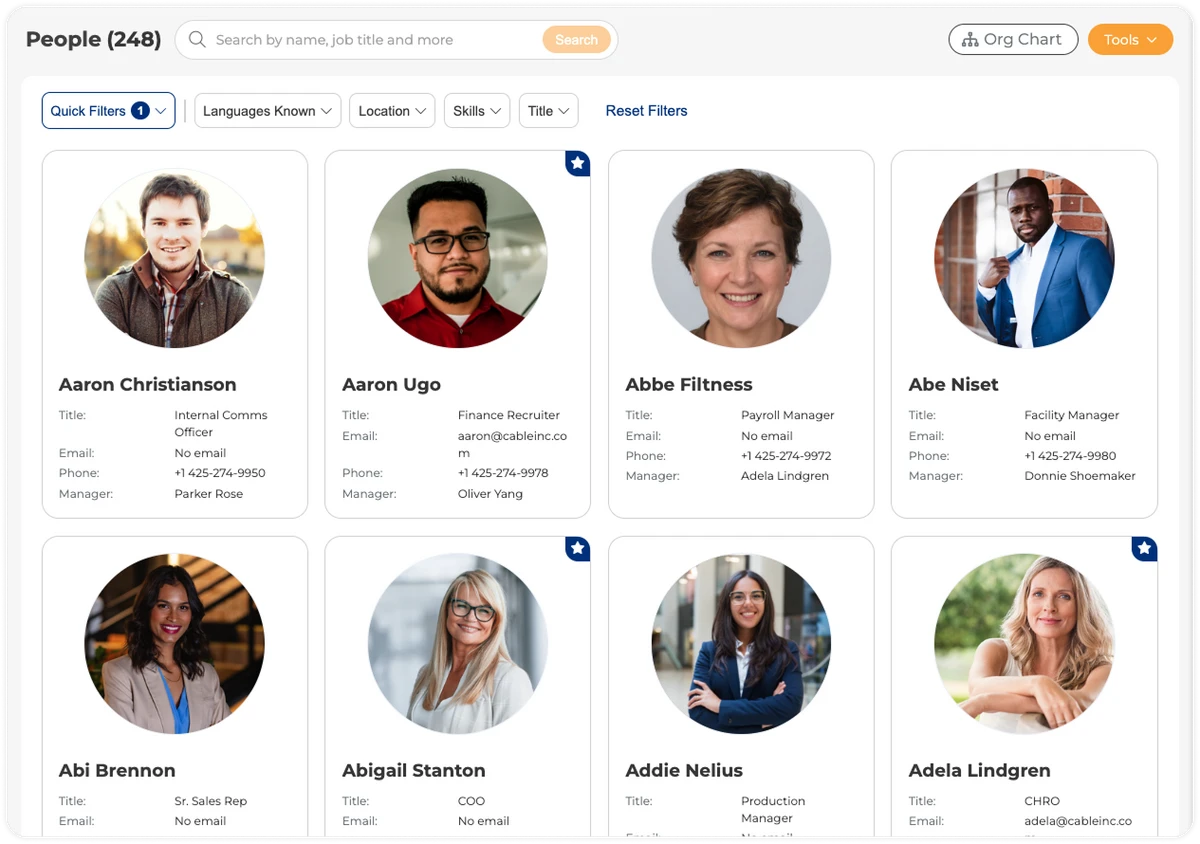The image size is (1200, 844).
Task: Open the Tools menu
Action: [x=1130, y=39]
